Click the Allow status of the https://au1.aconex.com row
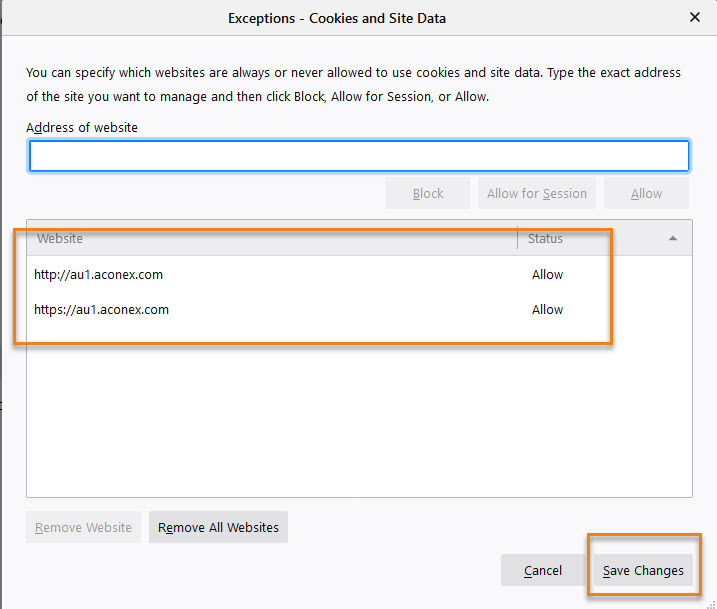This screenshot has width=717, height=609. pyautogui.click(x=547, y=310)
